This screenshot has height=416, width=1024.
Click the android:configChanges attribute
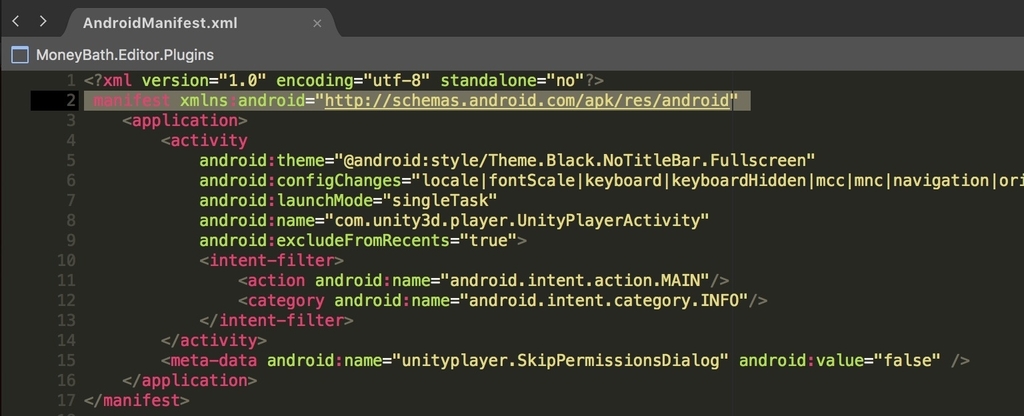point(300,181)
